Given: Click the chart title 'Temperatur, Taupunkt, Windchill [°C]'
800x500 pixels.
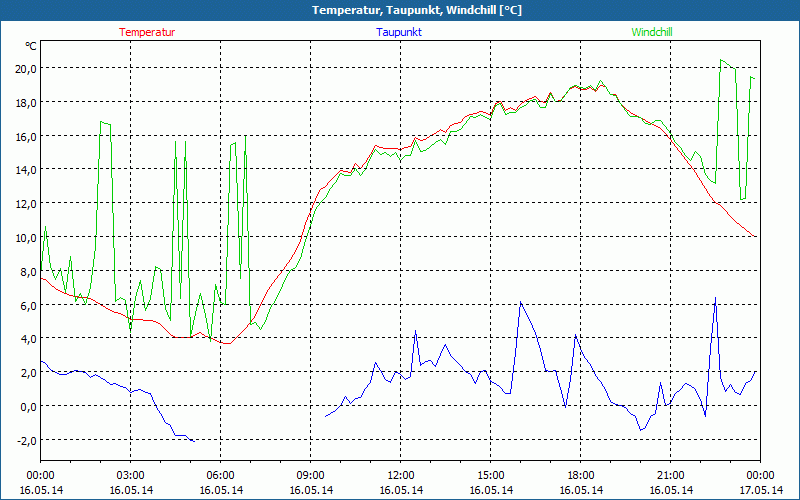Looking at the screenshot, I should [417, 10].
